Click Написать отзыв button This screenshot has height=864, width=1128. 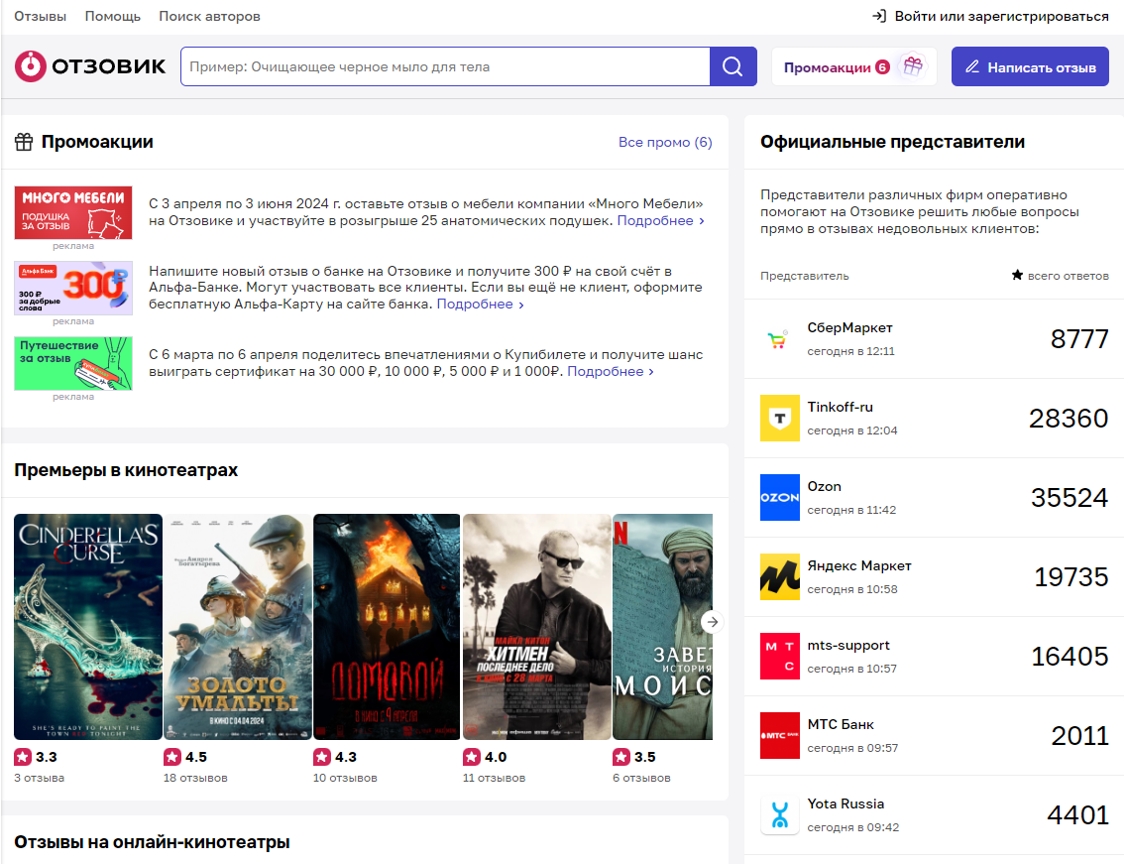coord(1030,67)
